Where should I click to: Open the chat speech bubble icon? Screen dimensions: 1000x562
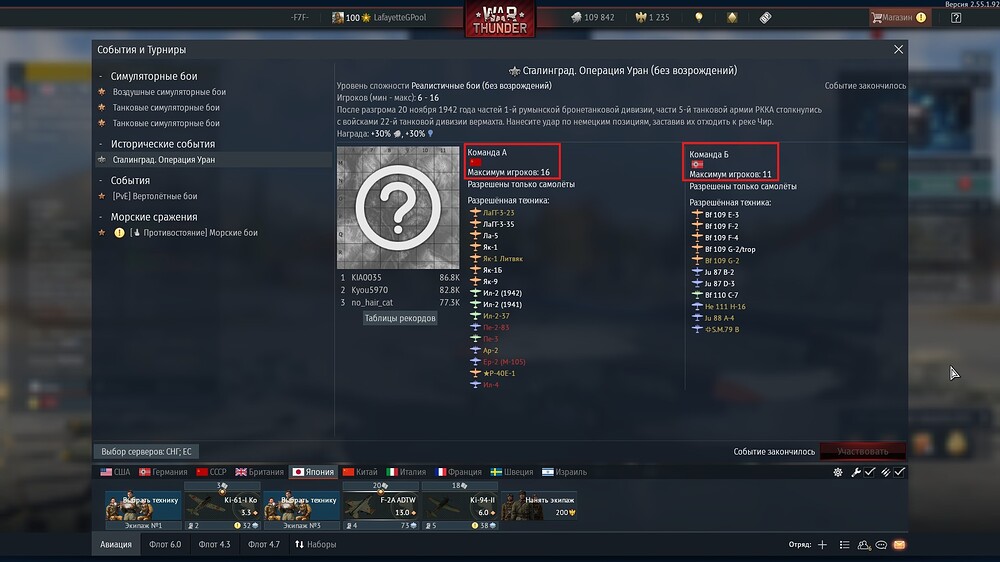coord(881,545)
